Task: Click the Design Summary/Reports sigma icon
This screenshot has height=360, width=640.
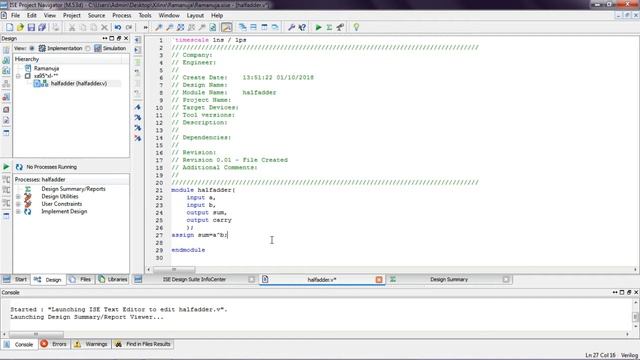Action: (28, 189)
